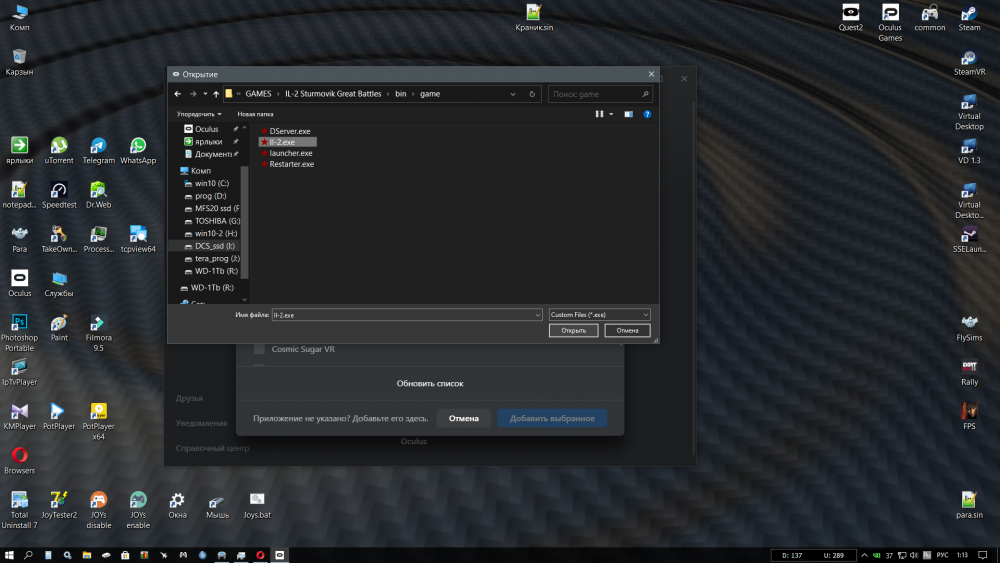Image resolution: width=1000 pixels, height=563 pixels.
Task: Select DServer.exe in file list
Action: 290,131
